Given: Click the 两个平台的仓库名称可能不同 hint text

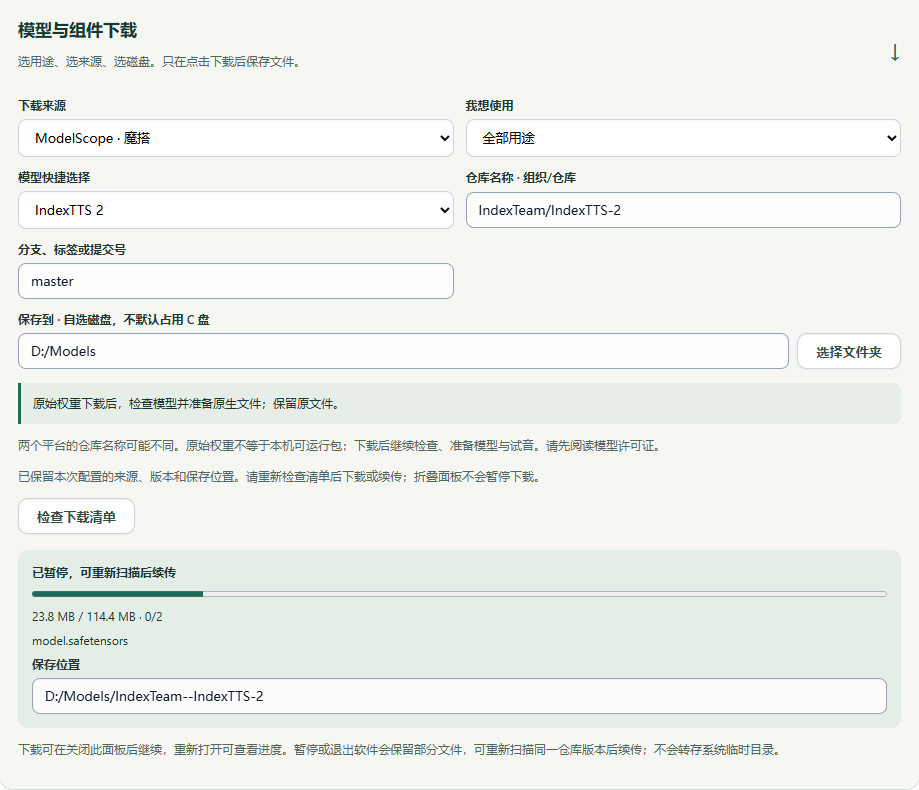Looking at the screenshot, I should [x=340, y=446].
